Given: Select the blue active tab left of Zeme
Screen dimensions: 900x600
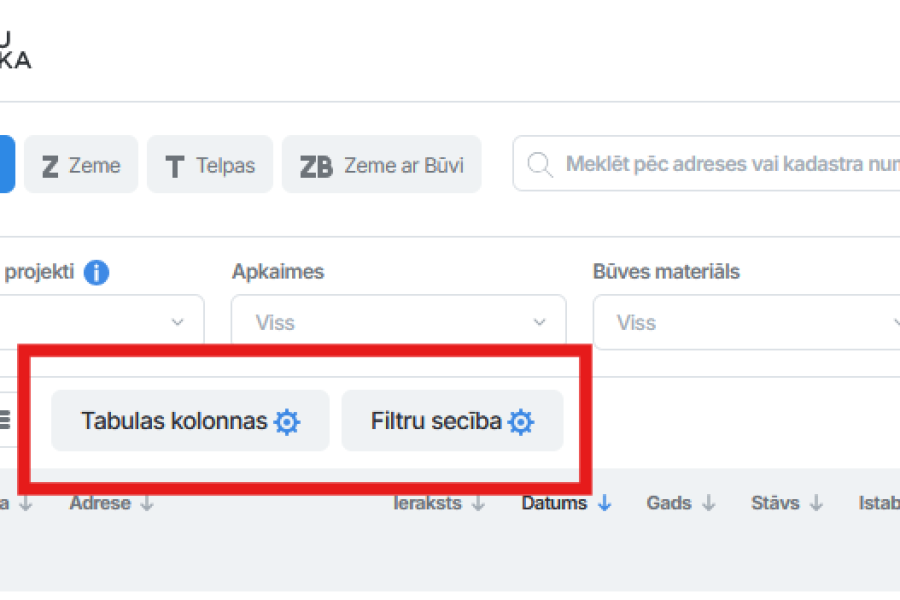Looking at the screenshot, I should (x=6, y=165).
